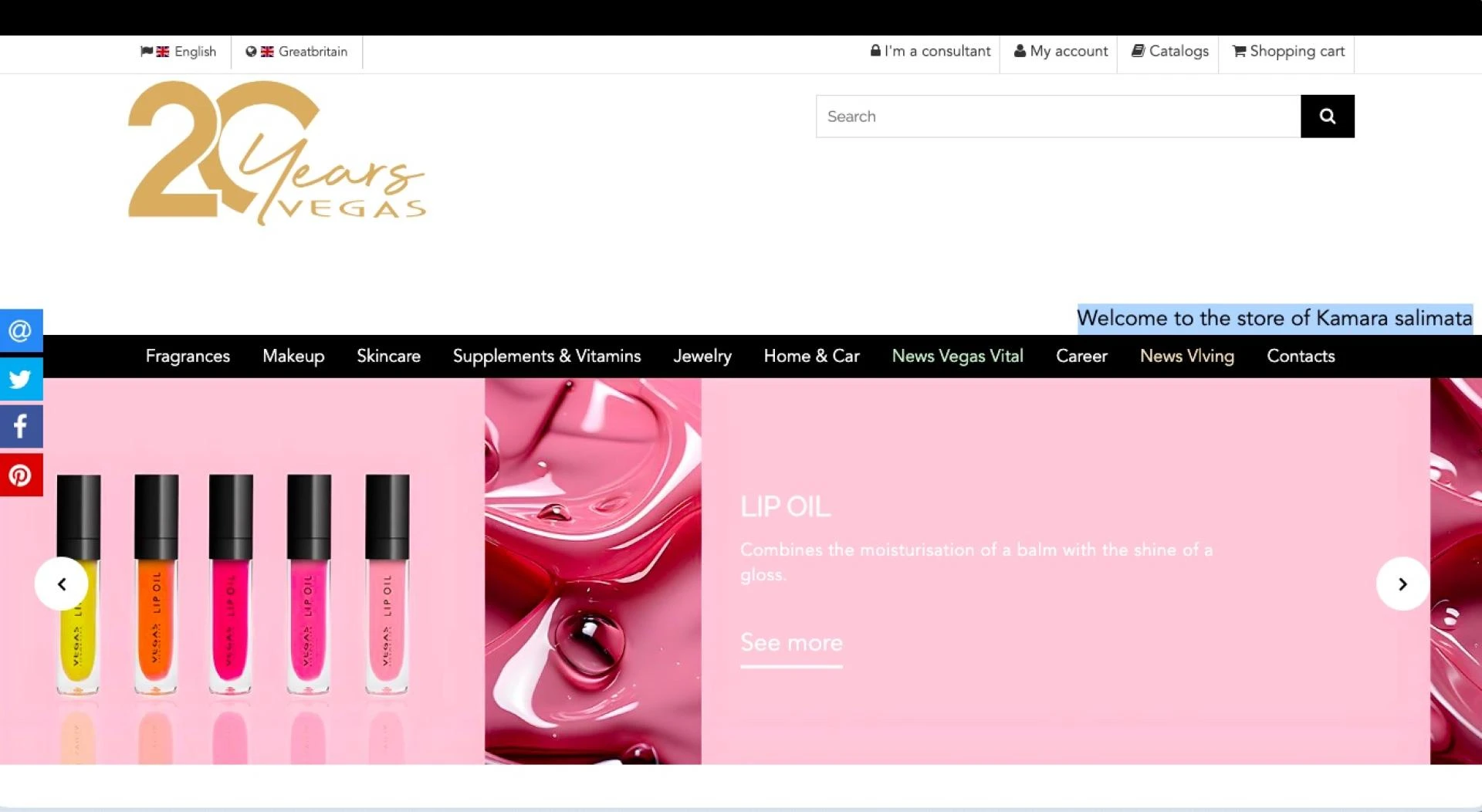
Task: Click the yellow lip oil bottle
Action: pos(78,584)
